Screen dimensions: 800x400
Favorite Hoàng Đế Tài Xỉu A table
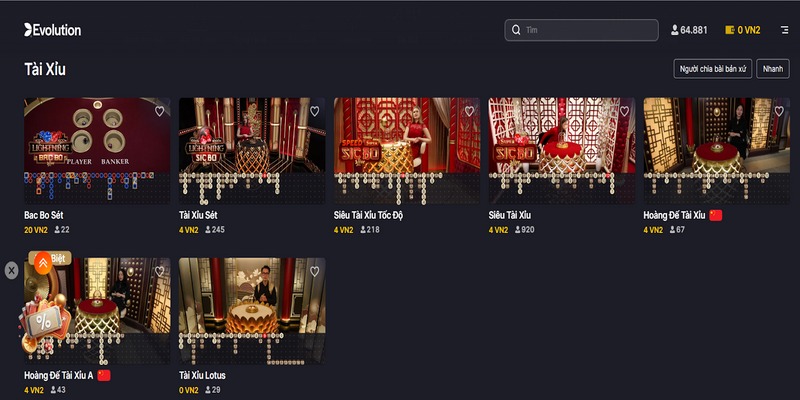point(160,271)
